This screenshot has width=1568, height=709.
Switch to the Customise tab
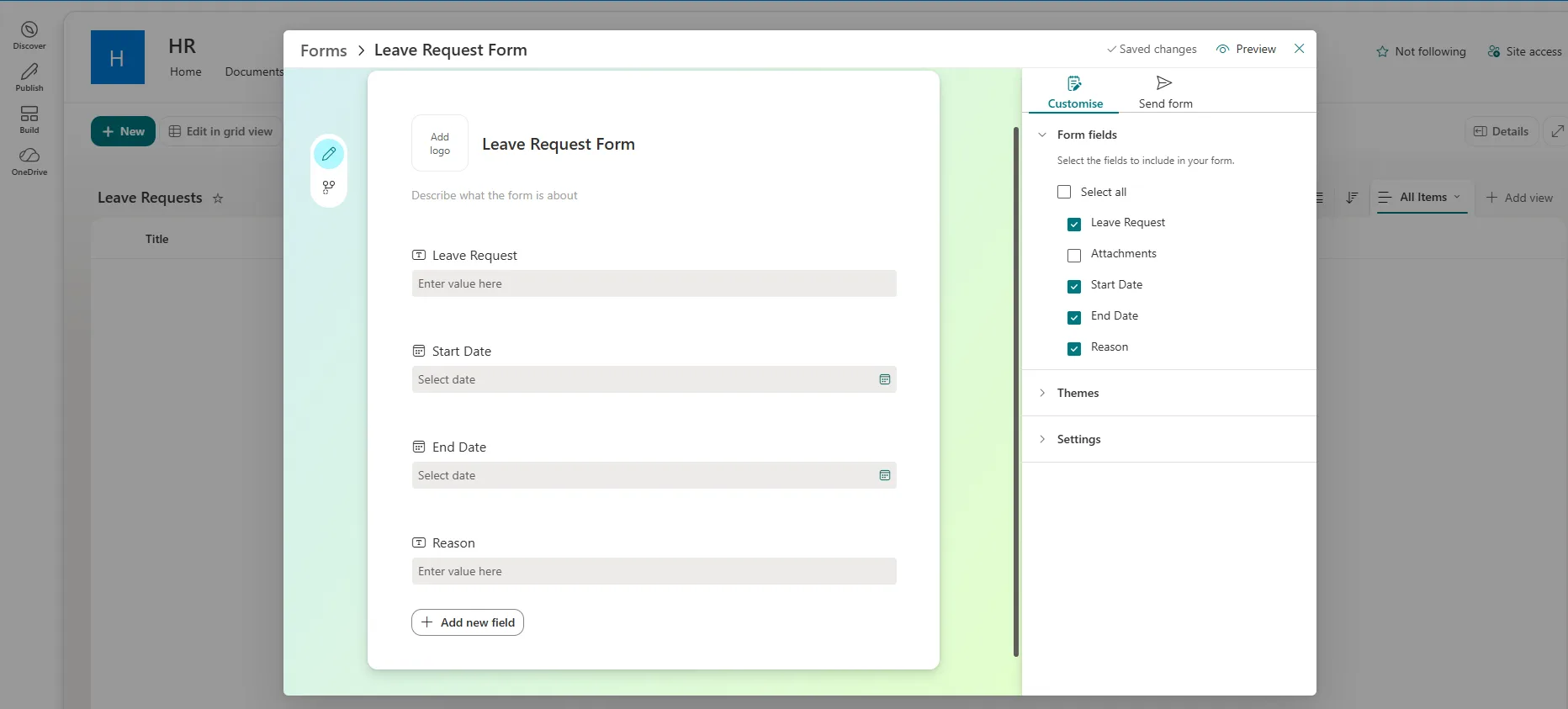tap(1075, 92)
